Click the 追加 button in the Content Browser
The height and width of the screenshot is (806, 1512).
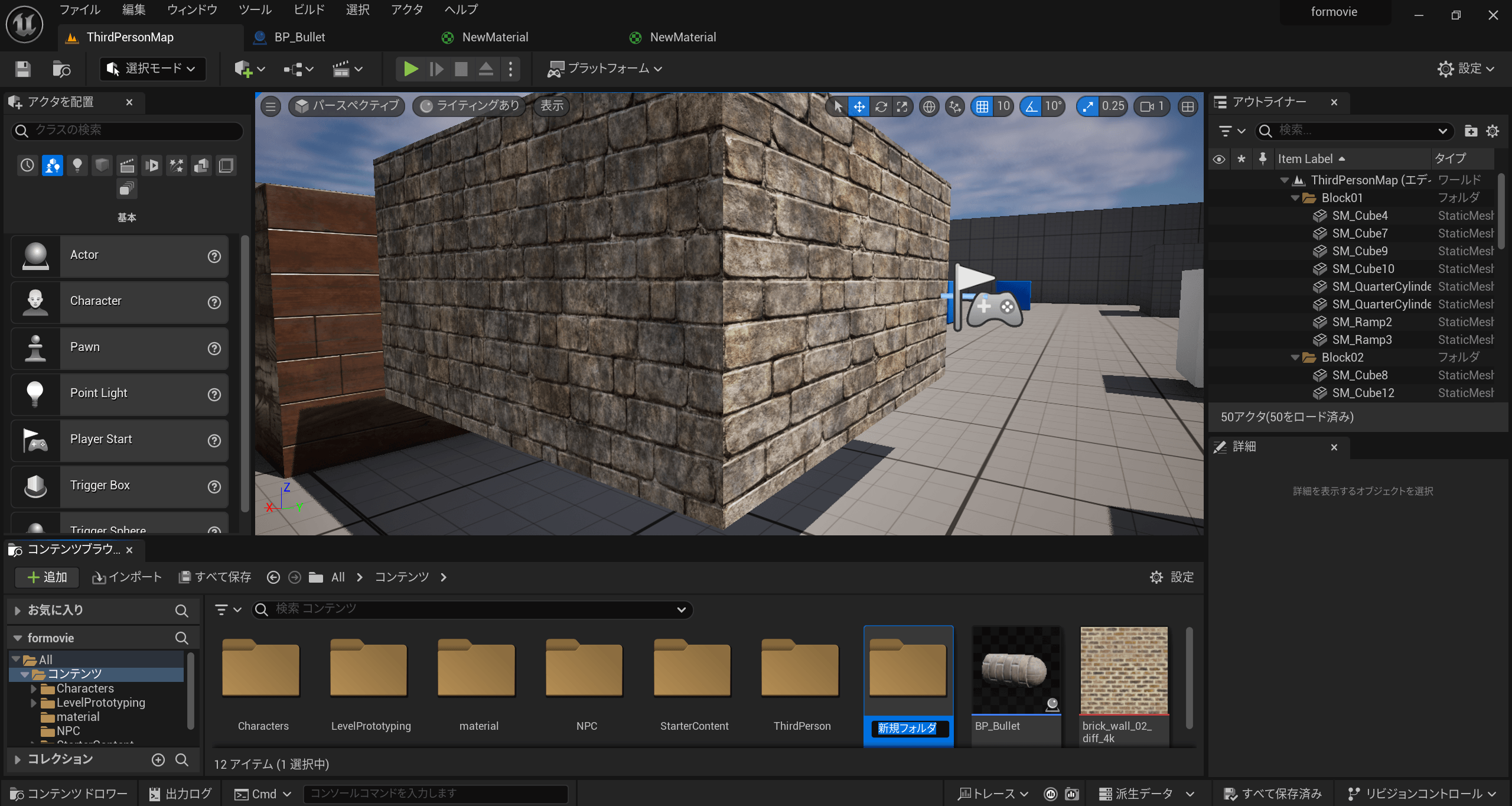[47, 577]
